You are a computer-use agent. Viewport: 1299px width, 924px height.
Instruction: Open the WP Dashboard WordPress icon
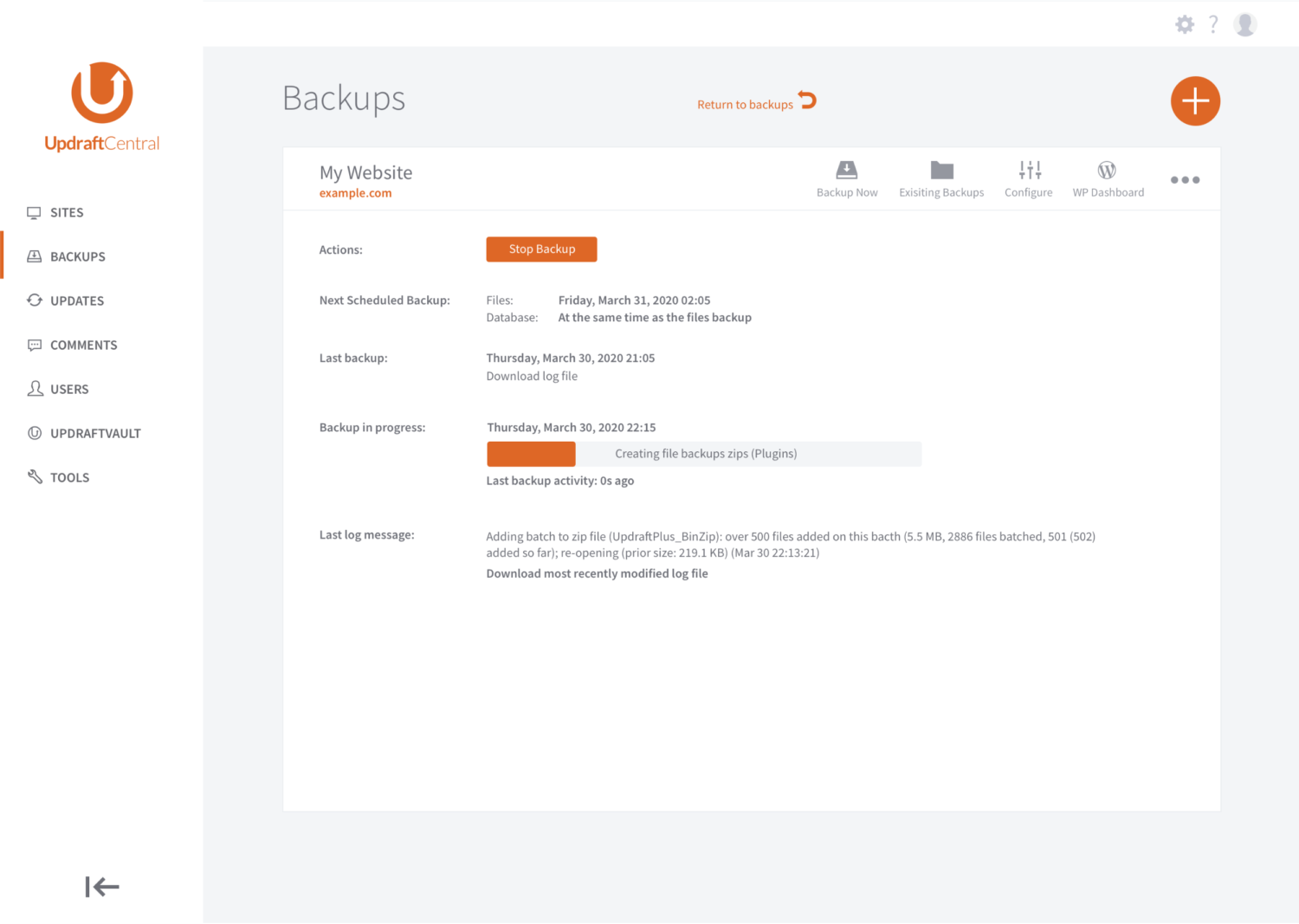pos(1108,169)
